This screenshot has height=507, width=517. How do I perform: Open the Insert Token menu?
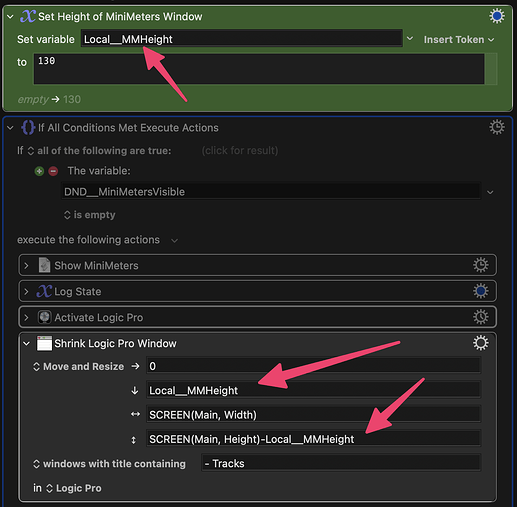point(459,40)
